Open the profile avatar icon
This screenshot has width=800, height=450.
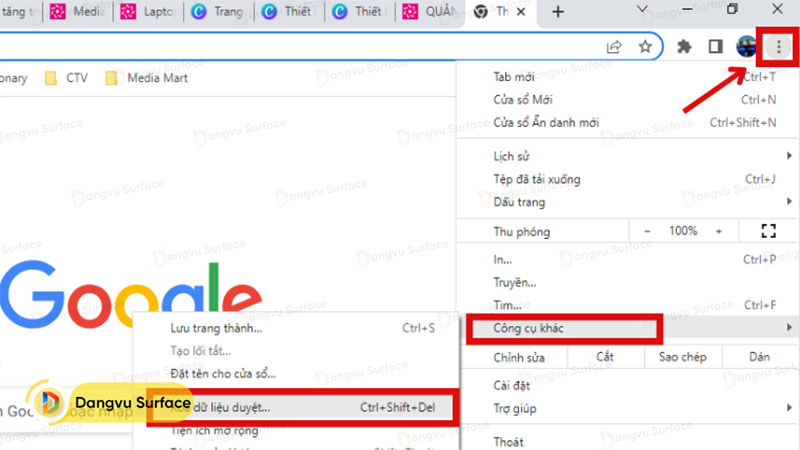coord(746,46)
